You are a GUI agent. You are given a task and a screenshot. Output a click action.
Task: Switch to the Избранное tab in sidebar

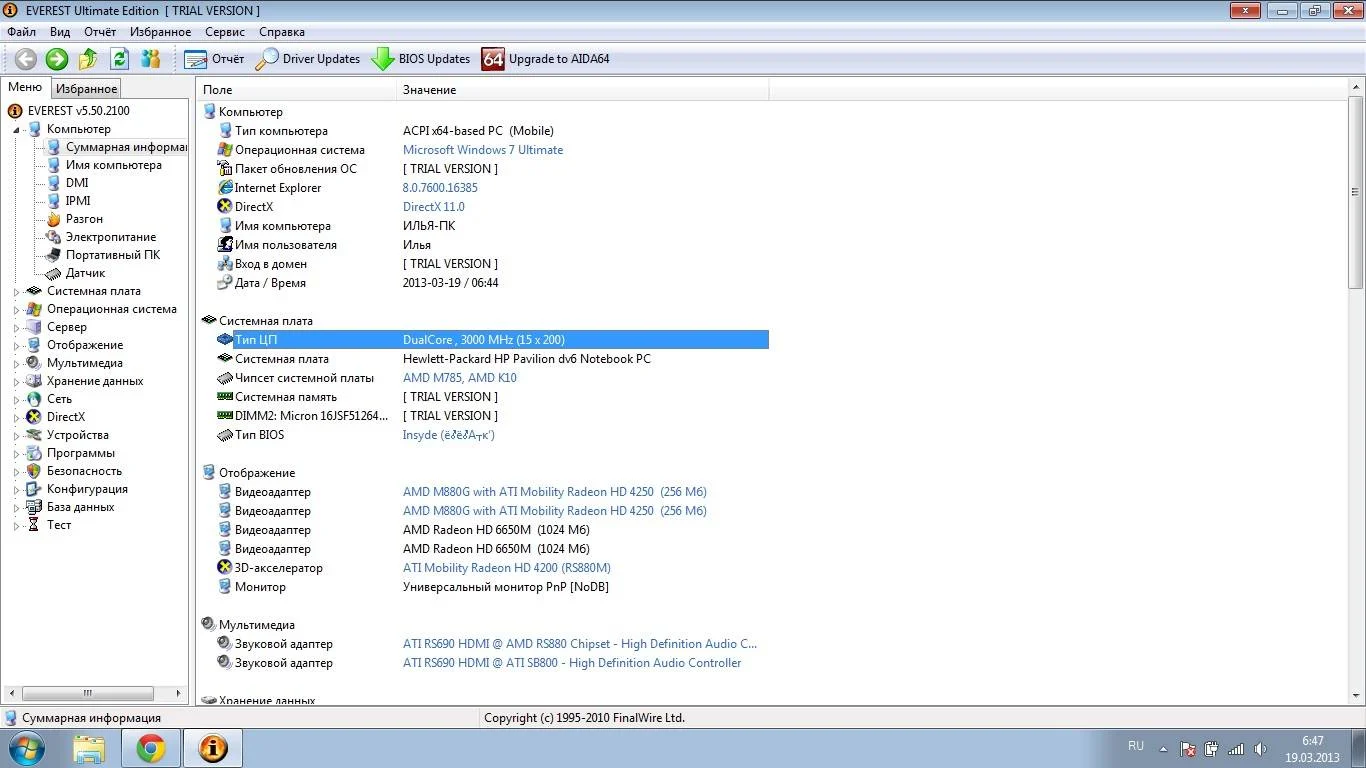click(x=86, y=89)
